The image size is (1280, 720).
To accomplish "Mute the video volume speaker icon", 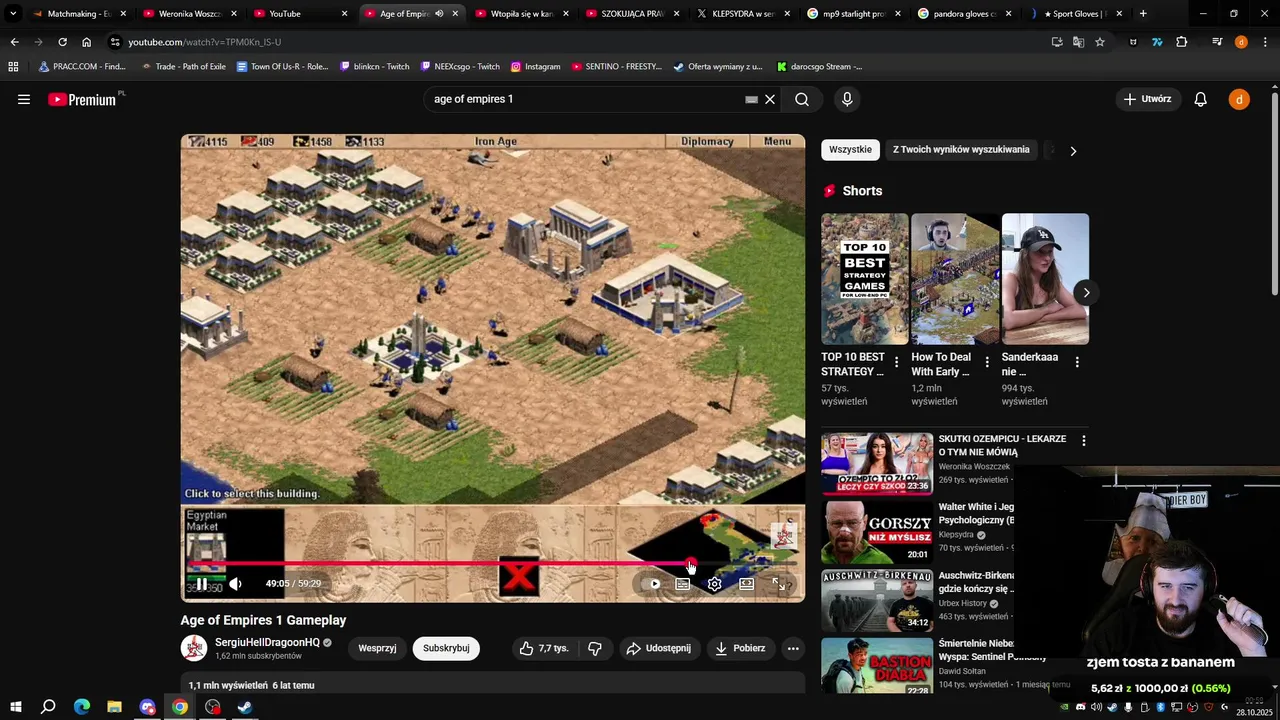I will click(235, 584).
